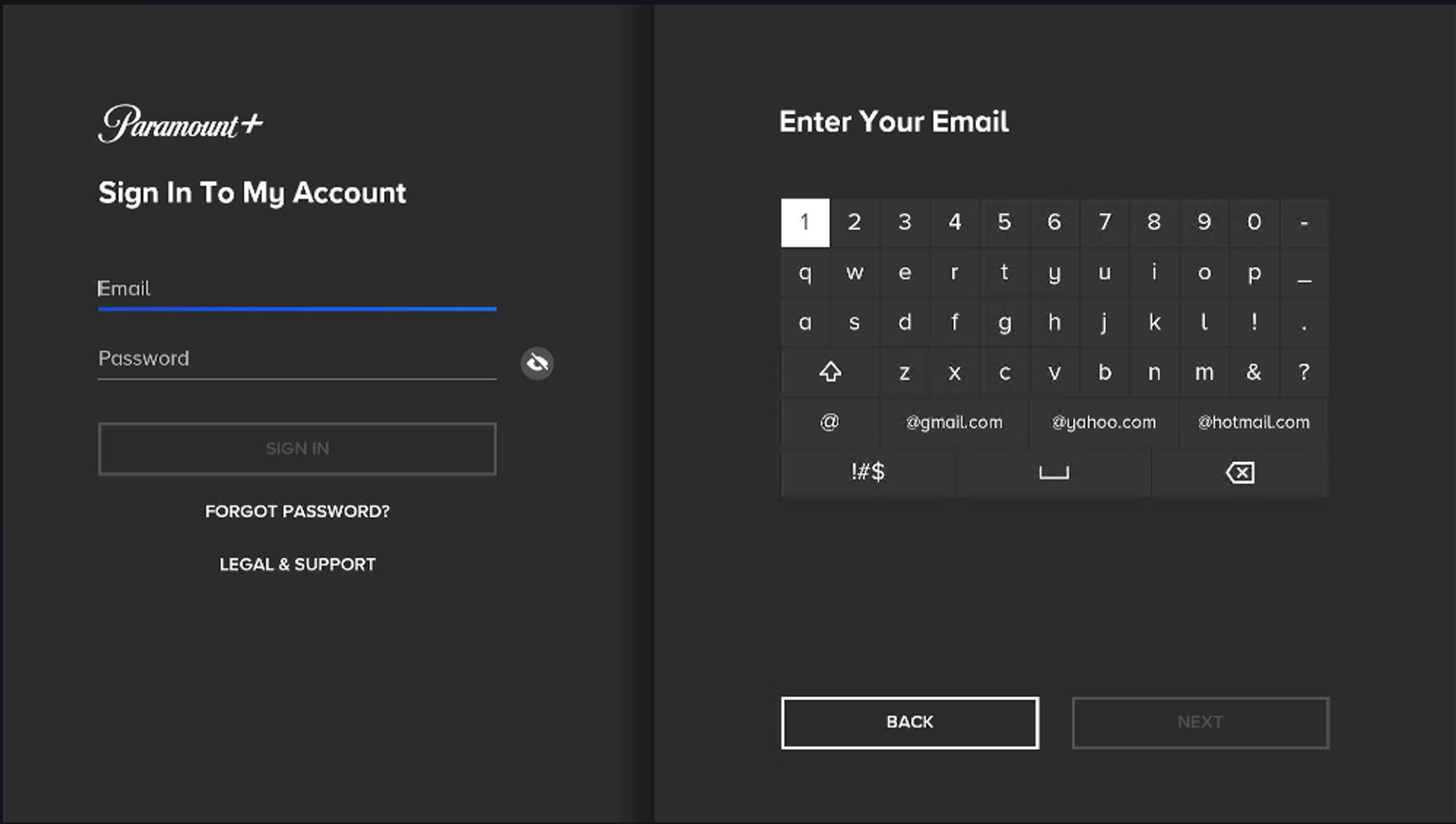Tap the z key
Viewport: 1456px width, 824px height.
(905, 373)
